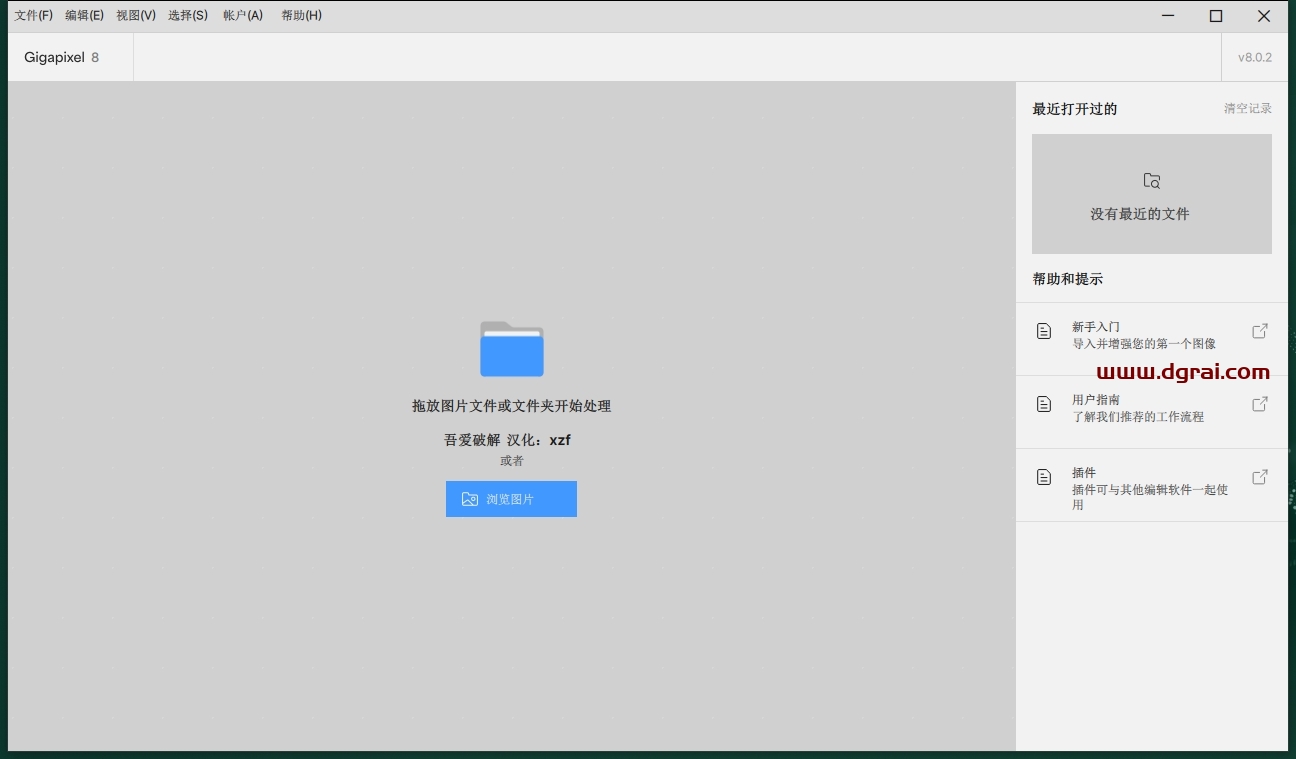Click 清空记录 to clear recent files
The height and width of the screenshot is (759, 1296).
(x=1248, y=108)
